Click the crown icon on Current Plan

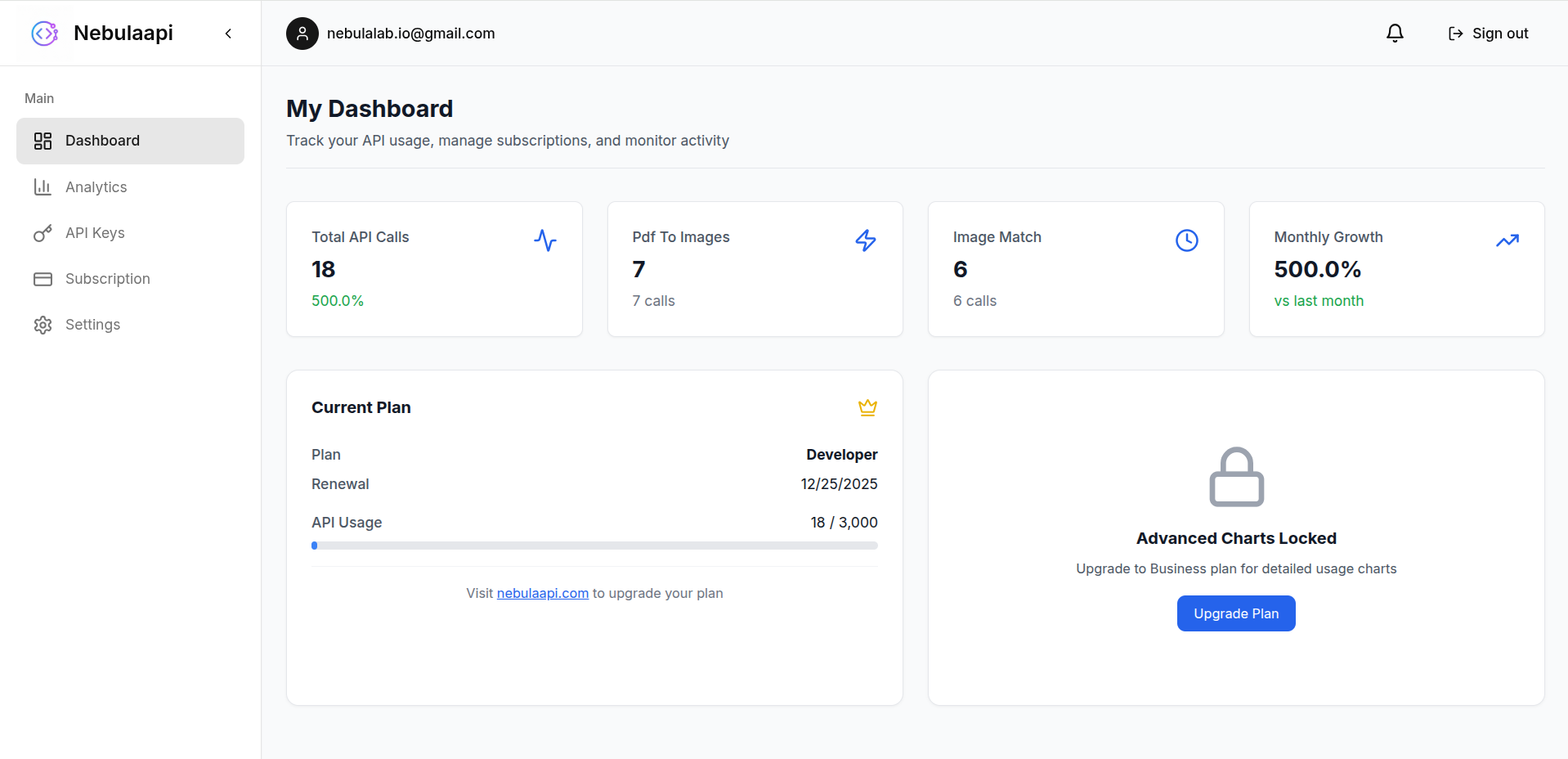(867, 407)
